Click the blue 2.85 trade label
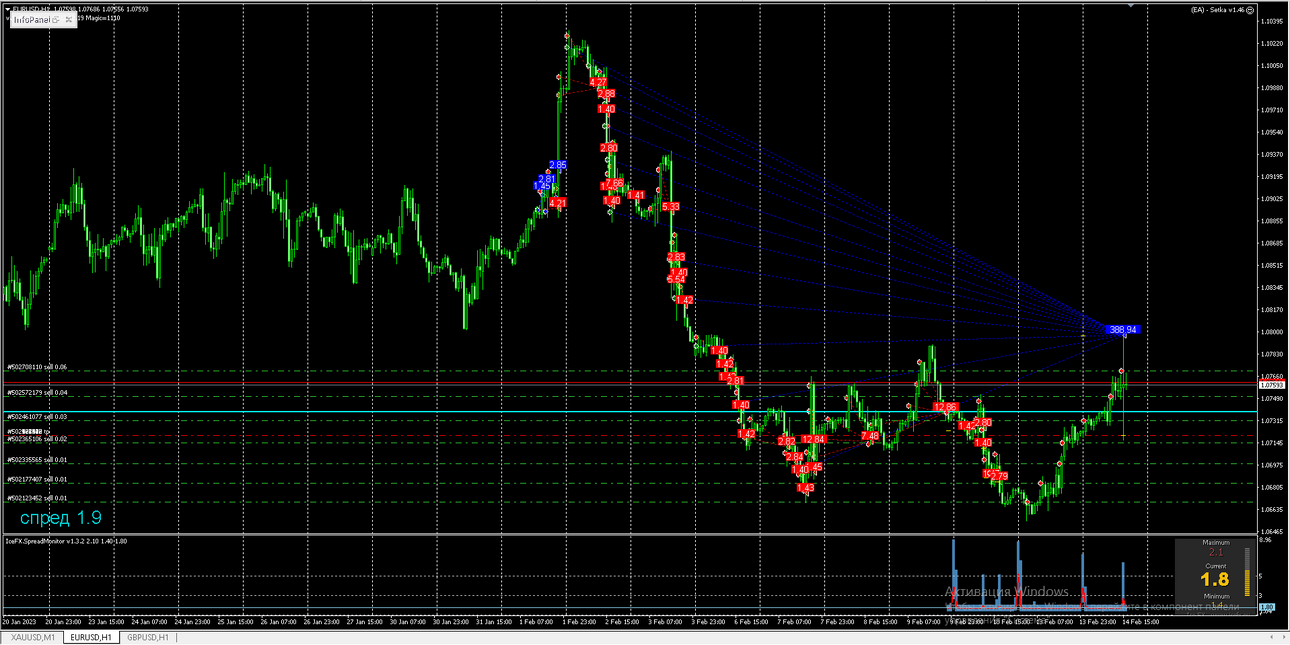 click(558, 165)
